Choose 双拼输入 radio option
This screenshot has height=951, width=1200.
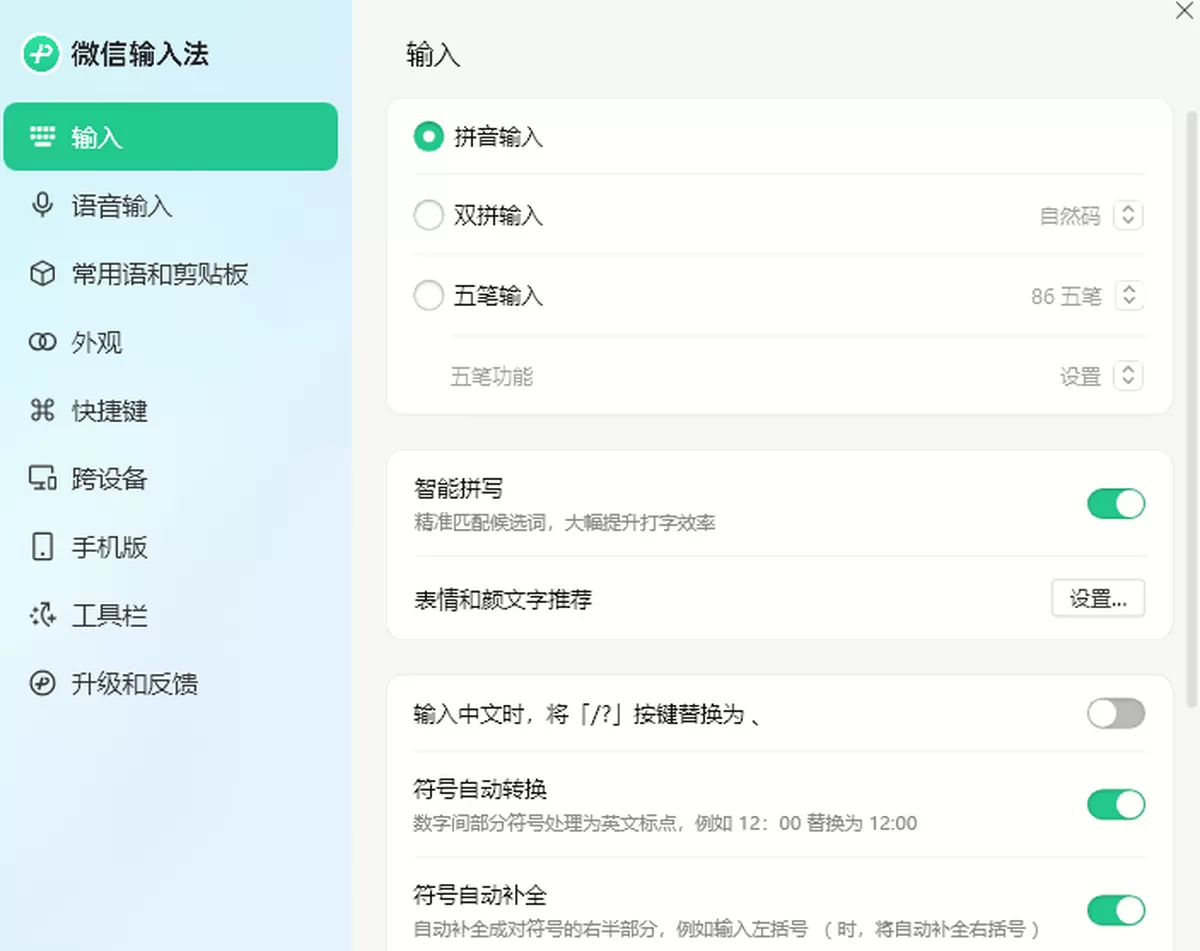tap(428, 215)
